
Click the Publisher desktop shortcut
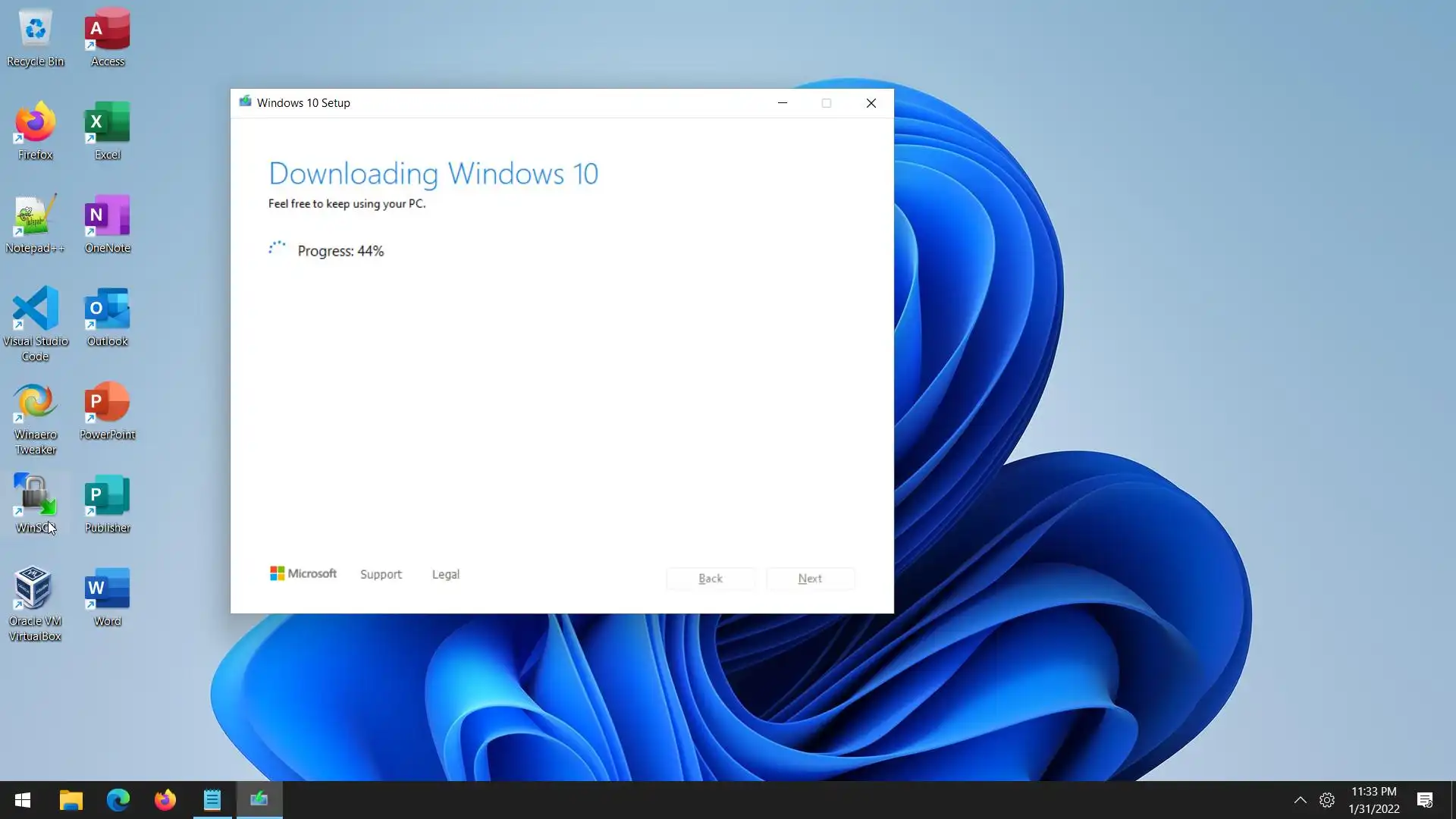pos(107,497)
